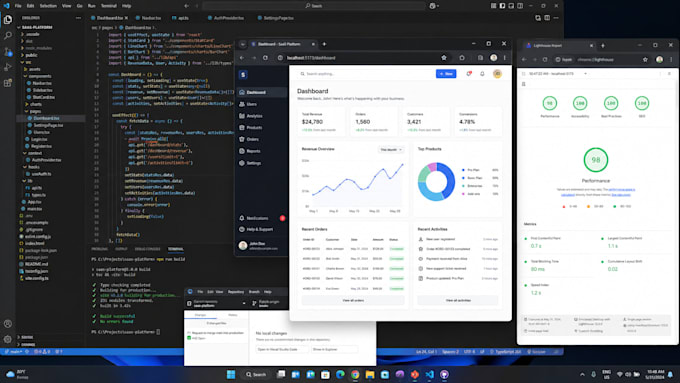The height and width of the screenshot is (383, 680).
Task: Open File Explorer from the Windows taskbar
Action: (370, 374)
